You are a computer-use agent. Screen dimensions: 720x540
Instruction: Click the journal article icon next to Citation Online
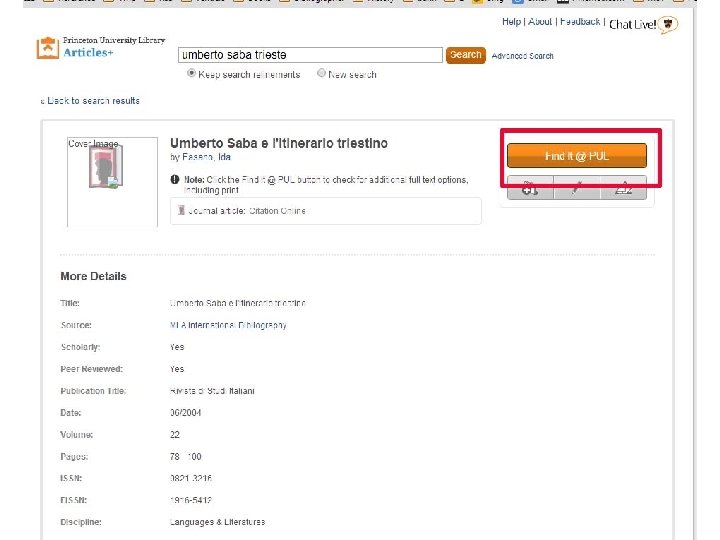[x=181, y=210]
